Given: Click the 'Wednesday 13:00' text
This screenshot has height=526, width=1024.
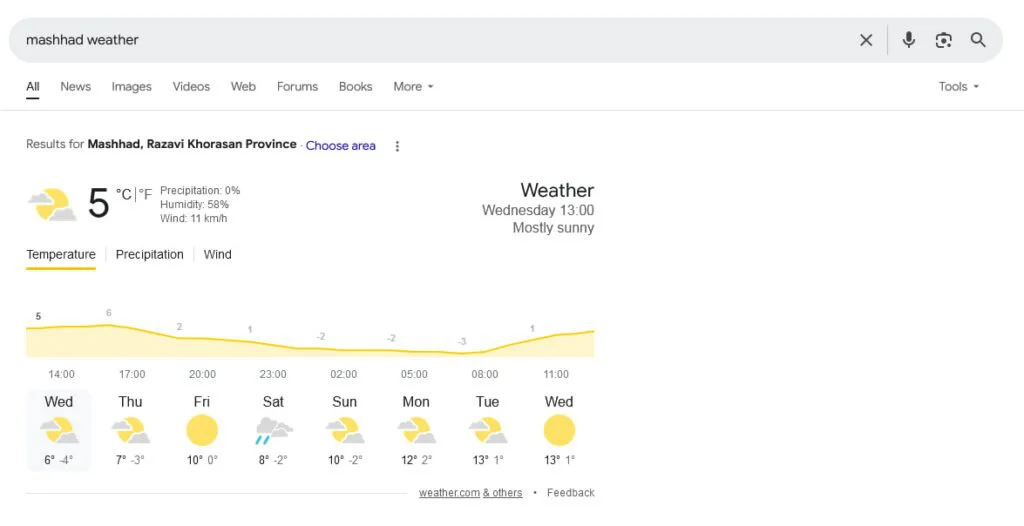Looking at the screenshot, I should tap(538, 210).
